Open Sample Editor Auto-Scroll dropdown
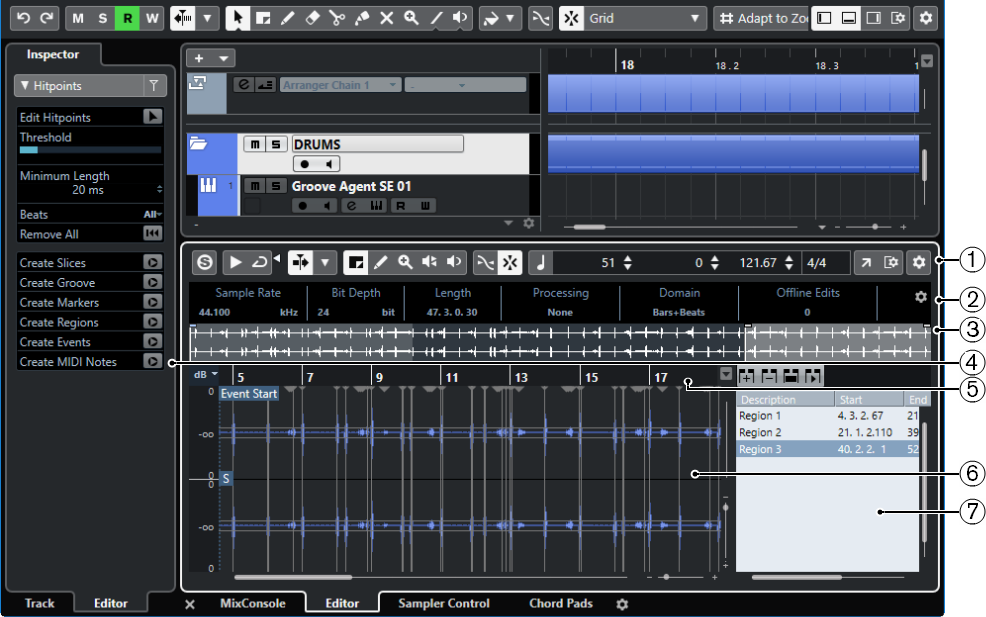Viewport: 986px width, 617px height. [x=325, y=262]
